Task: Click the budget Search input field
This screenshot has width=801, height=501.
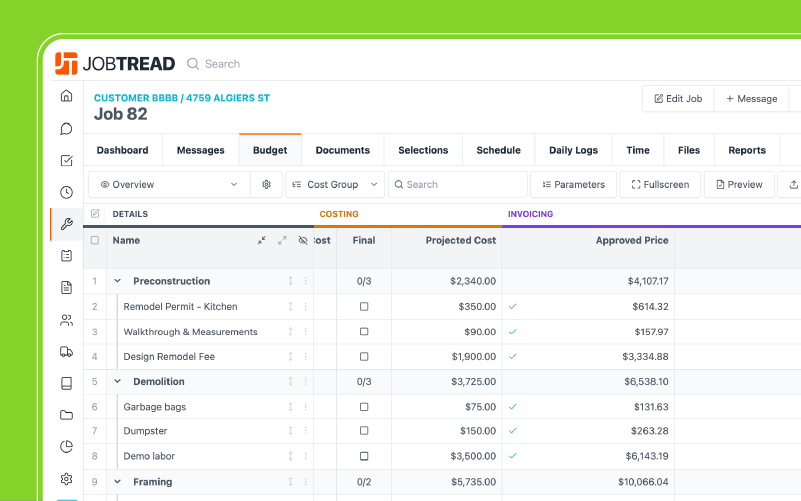Action: click(x=457, y=185)
